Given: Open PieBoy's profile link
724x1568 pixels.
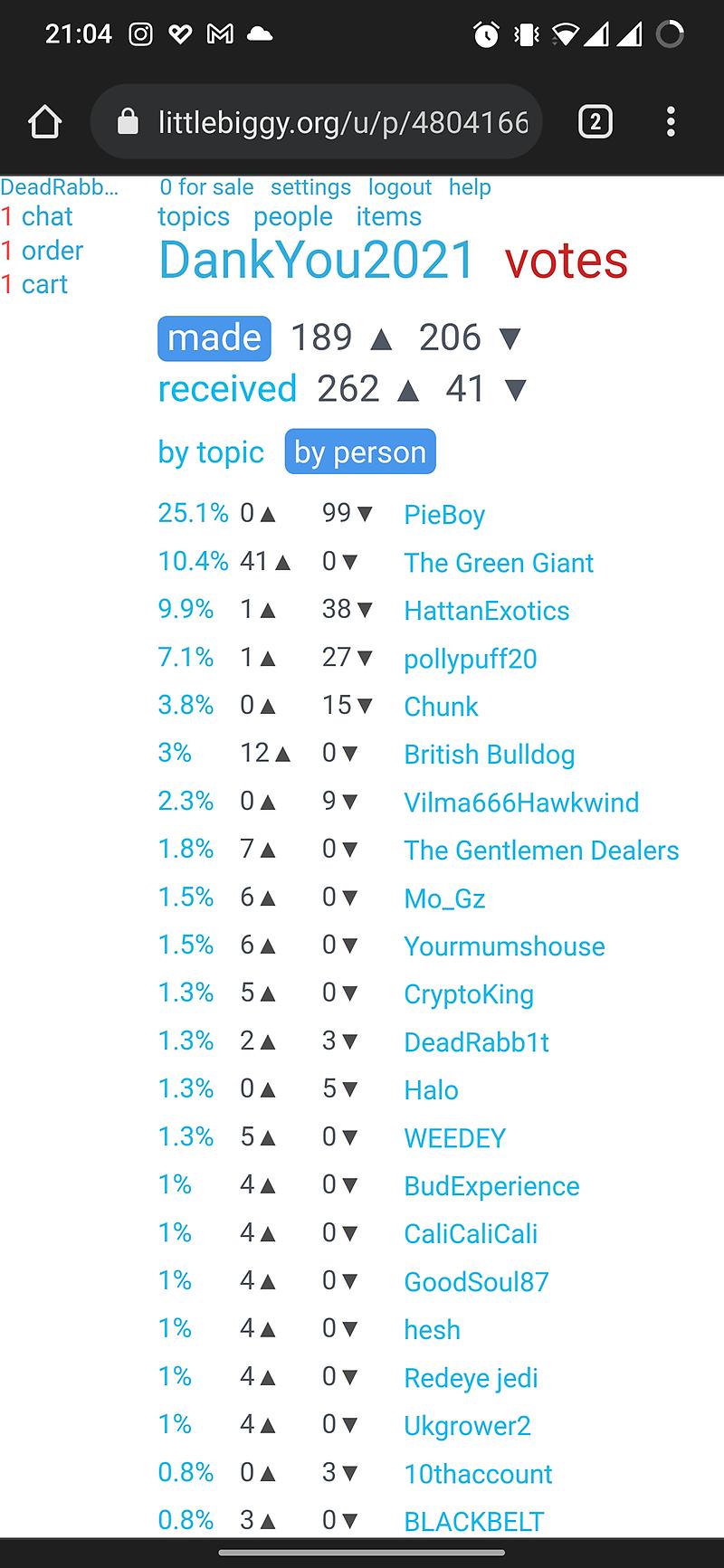Looking at the screenshot, I should point(444,515).
